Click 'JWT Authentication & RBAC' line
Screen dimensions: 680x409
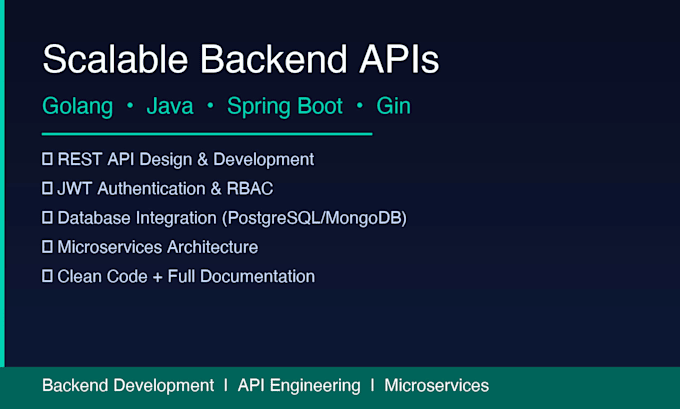[x=158, y=189]
